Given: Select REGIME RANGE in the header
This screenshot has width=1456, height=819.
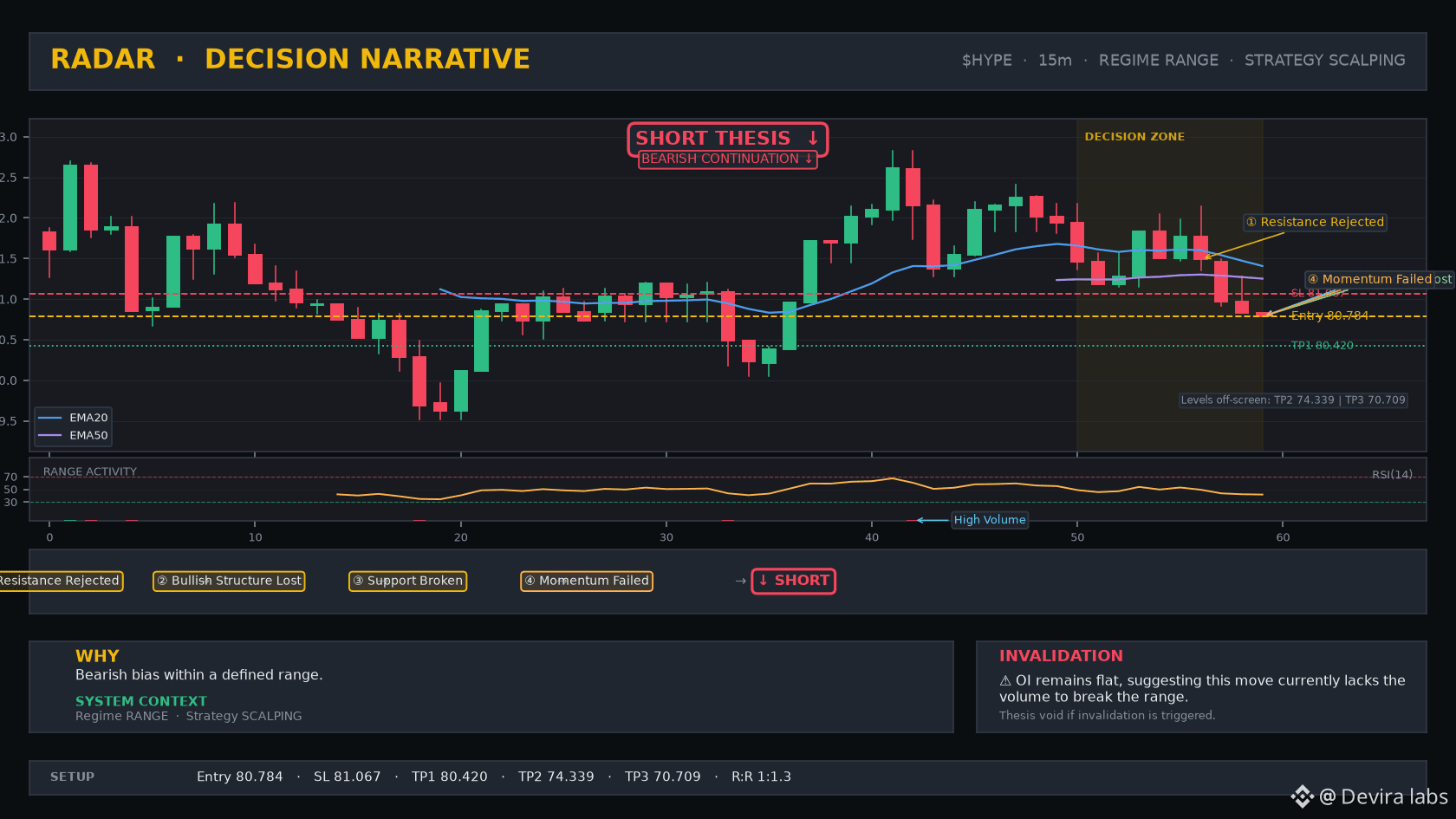Looking at the screenshot, I should click(x=1159, y=61).
